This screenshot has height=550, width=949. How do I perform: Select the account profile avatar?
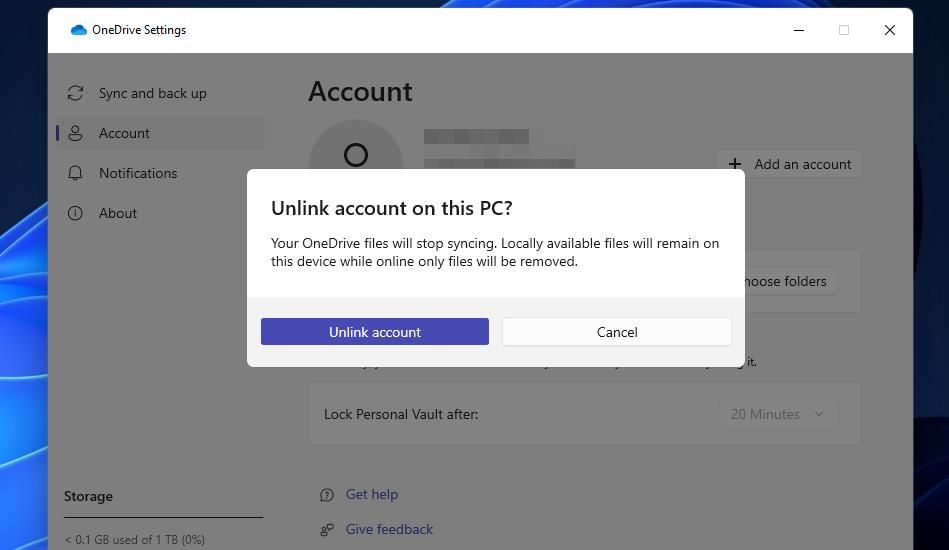click(356, 154)
